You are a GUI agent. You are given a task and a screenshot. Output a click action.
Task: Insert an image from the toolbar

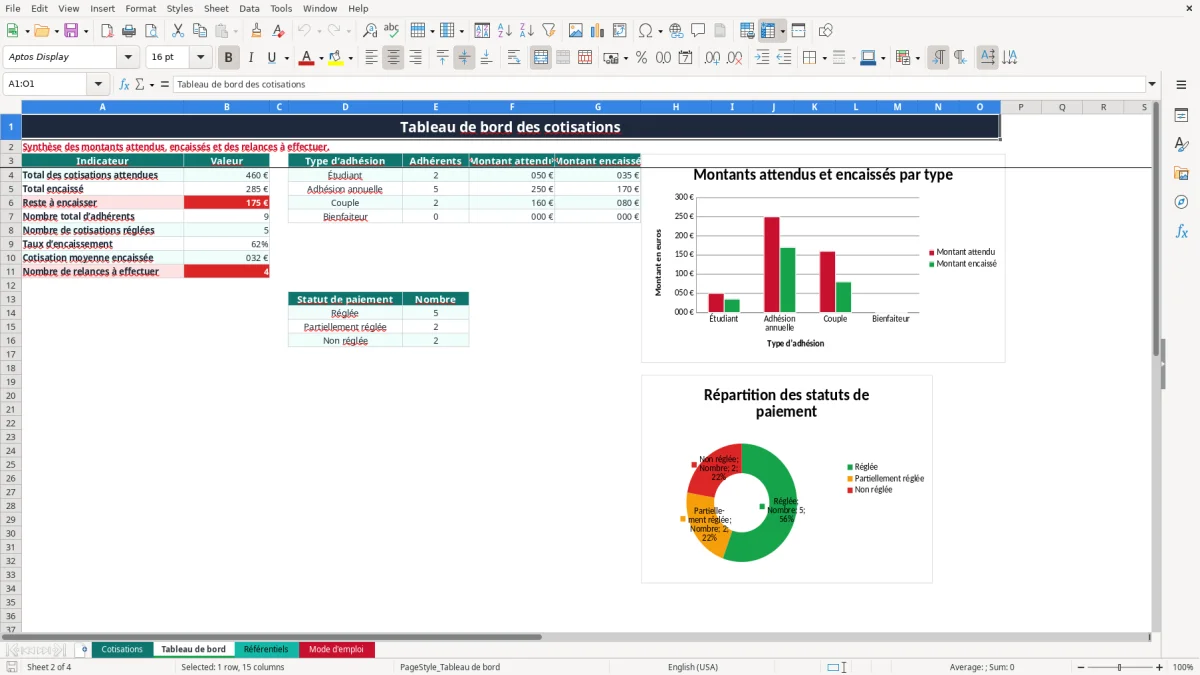click(576, 31)
